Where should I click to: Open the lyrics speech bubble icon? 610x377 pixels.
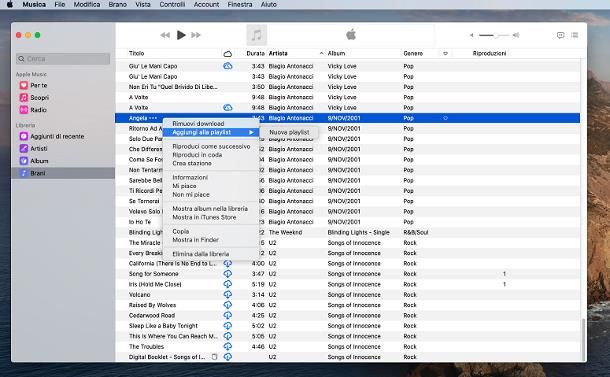coord(560,35)
